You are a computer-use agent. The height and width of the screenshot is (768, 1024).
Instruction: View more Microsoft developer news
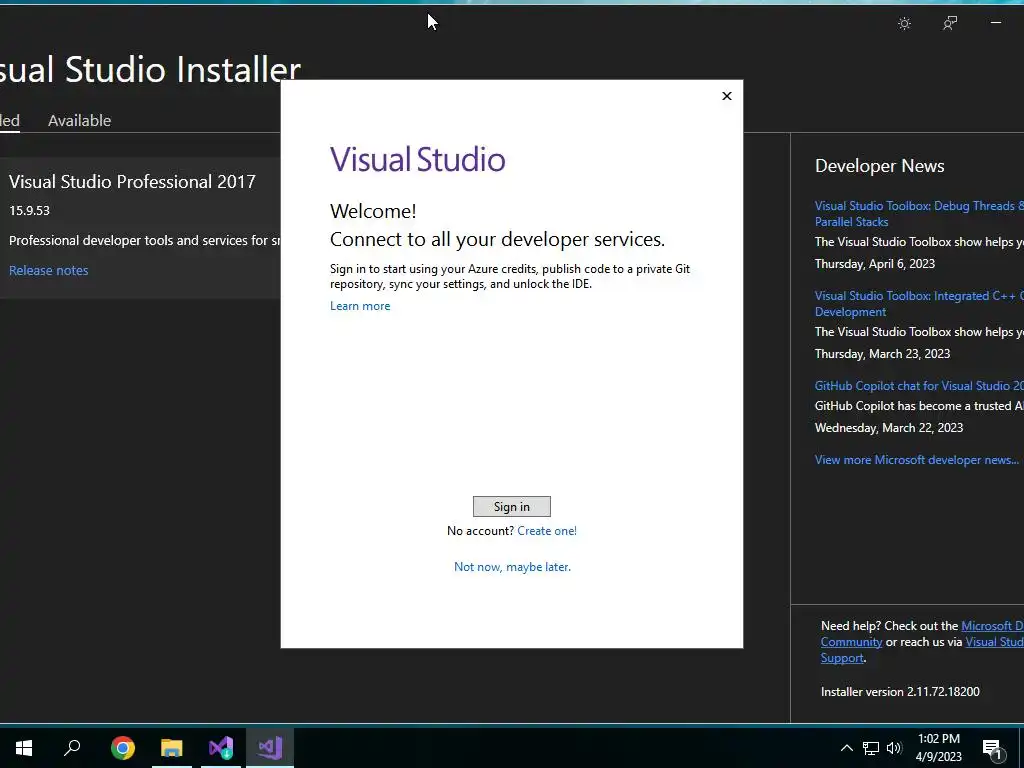[x=916, y=460]
